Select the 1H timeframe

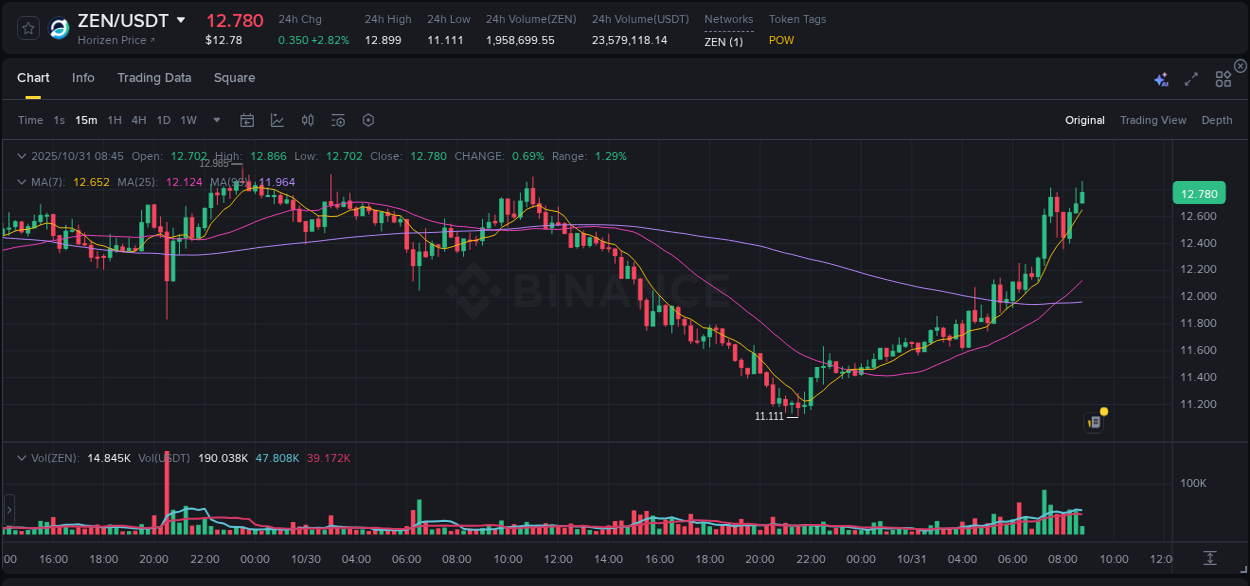[112, 120]
